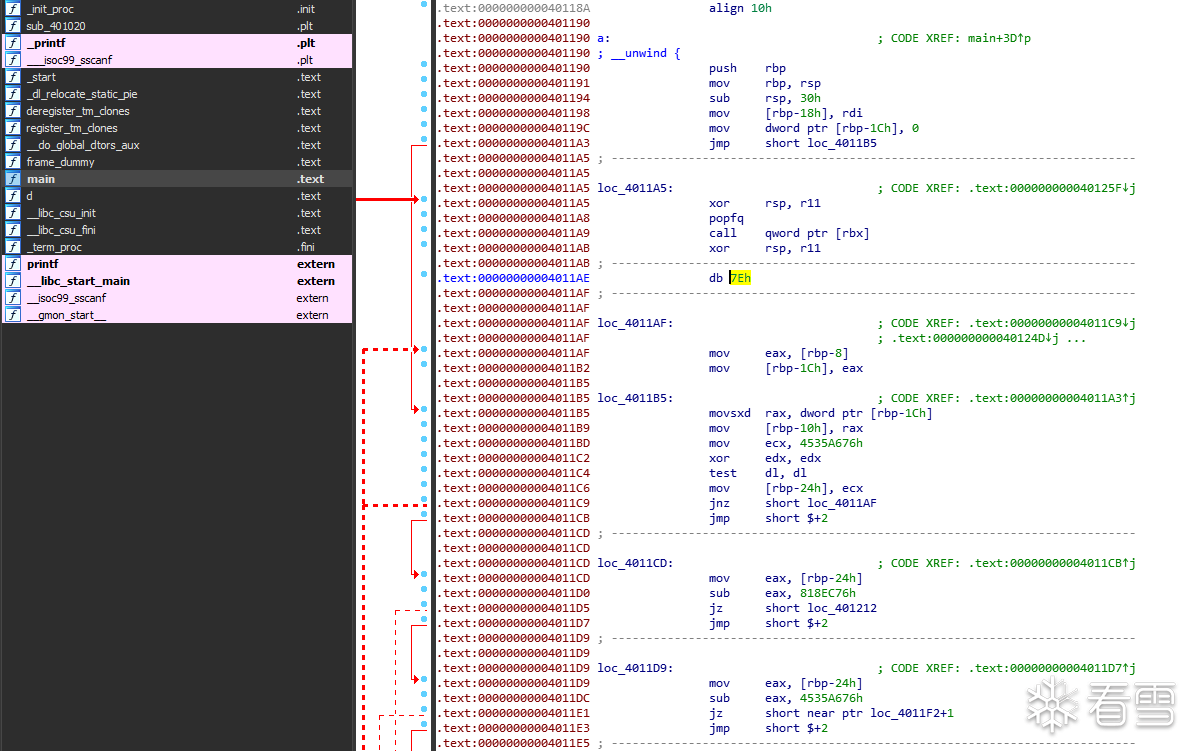Select the main function name
The width and height of the screenshot is (1191, 751).
41,179
